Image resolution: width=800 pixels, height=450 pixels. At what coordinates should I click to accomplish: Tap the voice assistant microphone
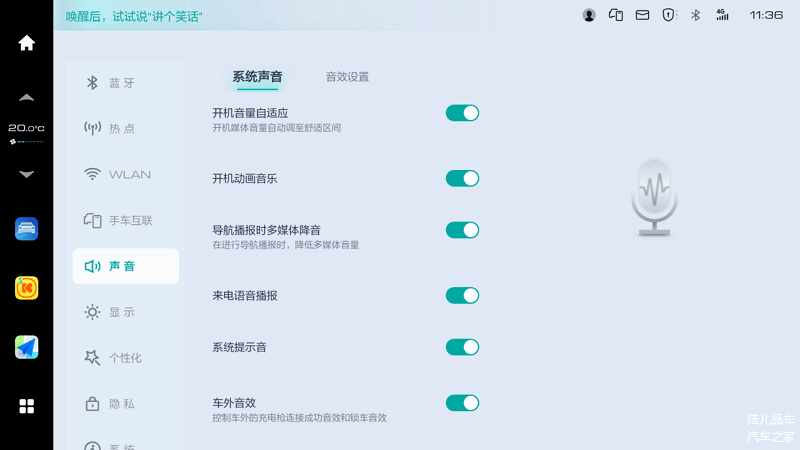coord(655,197)
